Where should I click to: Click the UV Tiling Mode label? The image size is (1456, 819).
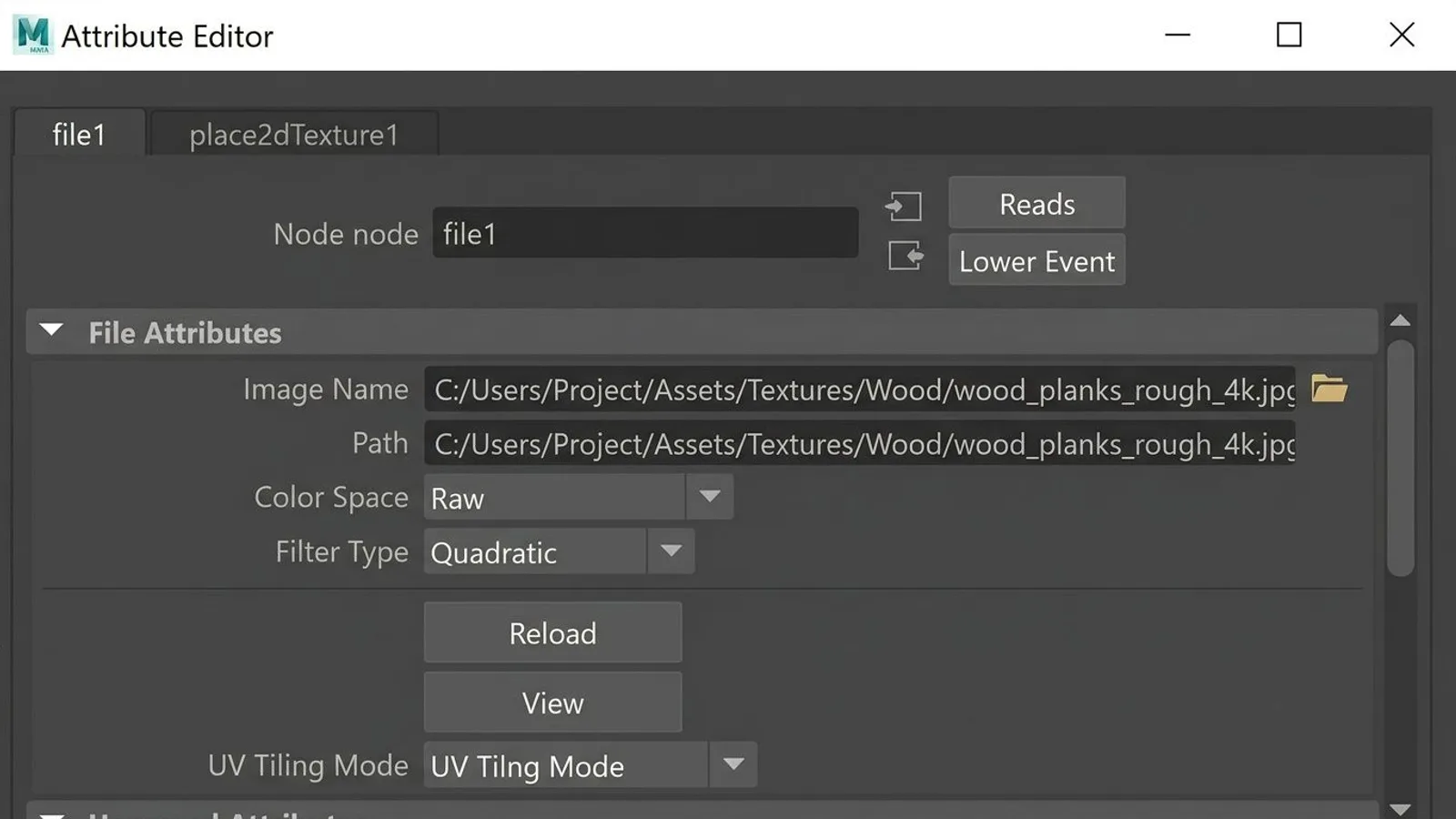(x=308, y=765)
